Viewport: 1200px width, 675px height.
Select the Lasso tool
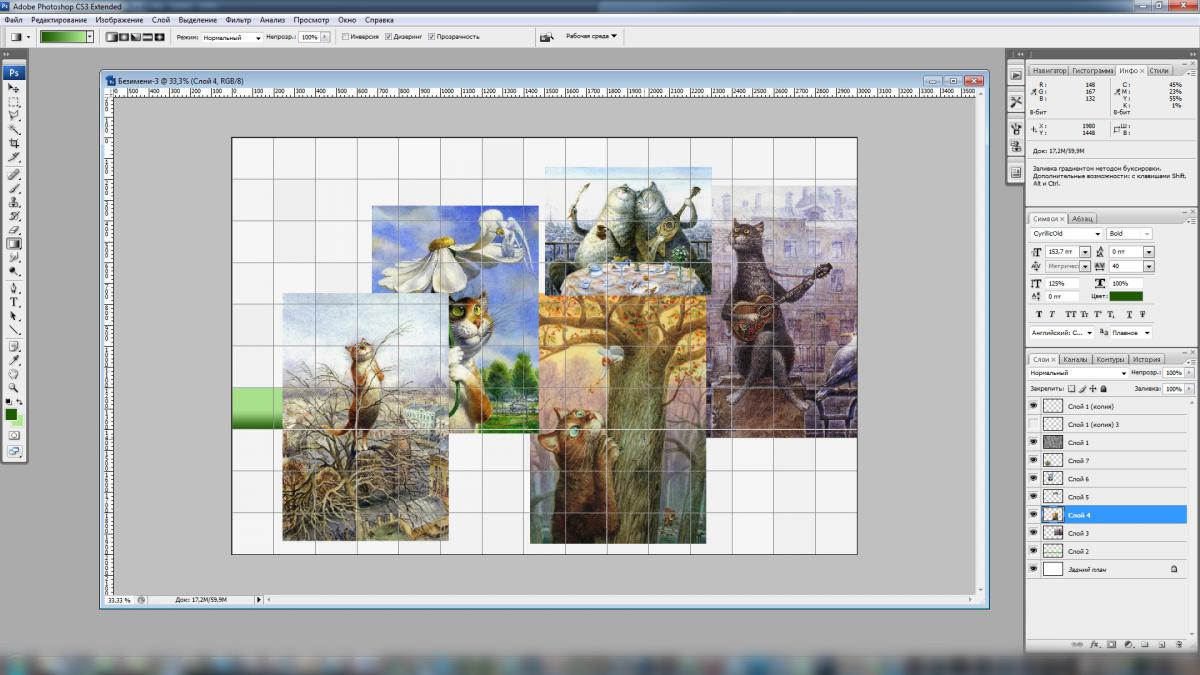pos(14,116)
